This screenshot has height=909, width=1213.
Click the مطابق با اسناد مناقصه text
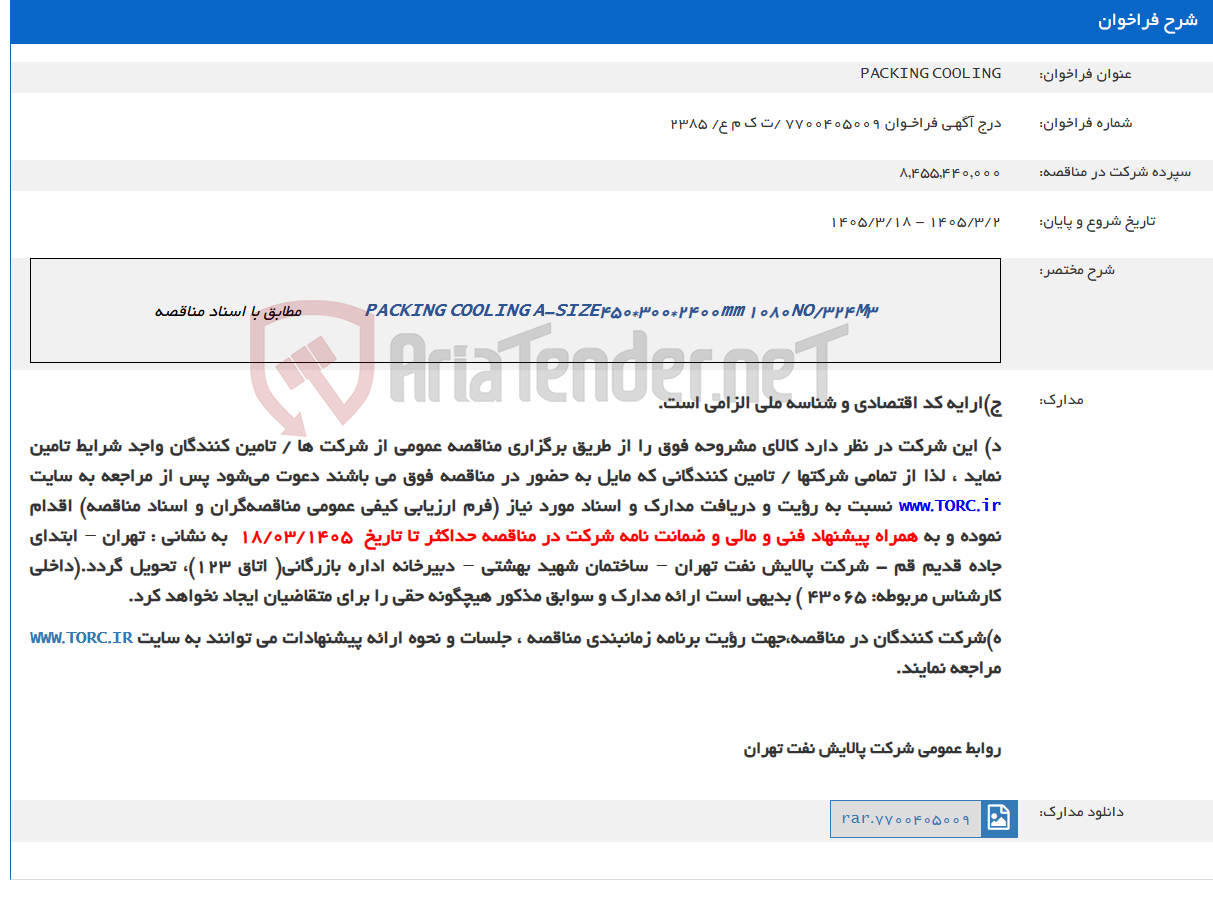coord(227,311)
